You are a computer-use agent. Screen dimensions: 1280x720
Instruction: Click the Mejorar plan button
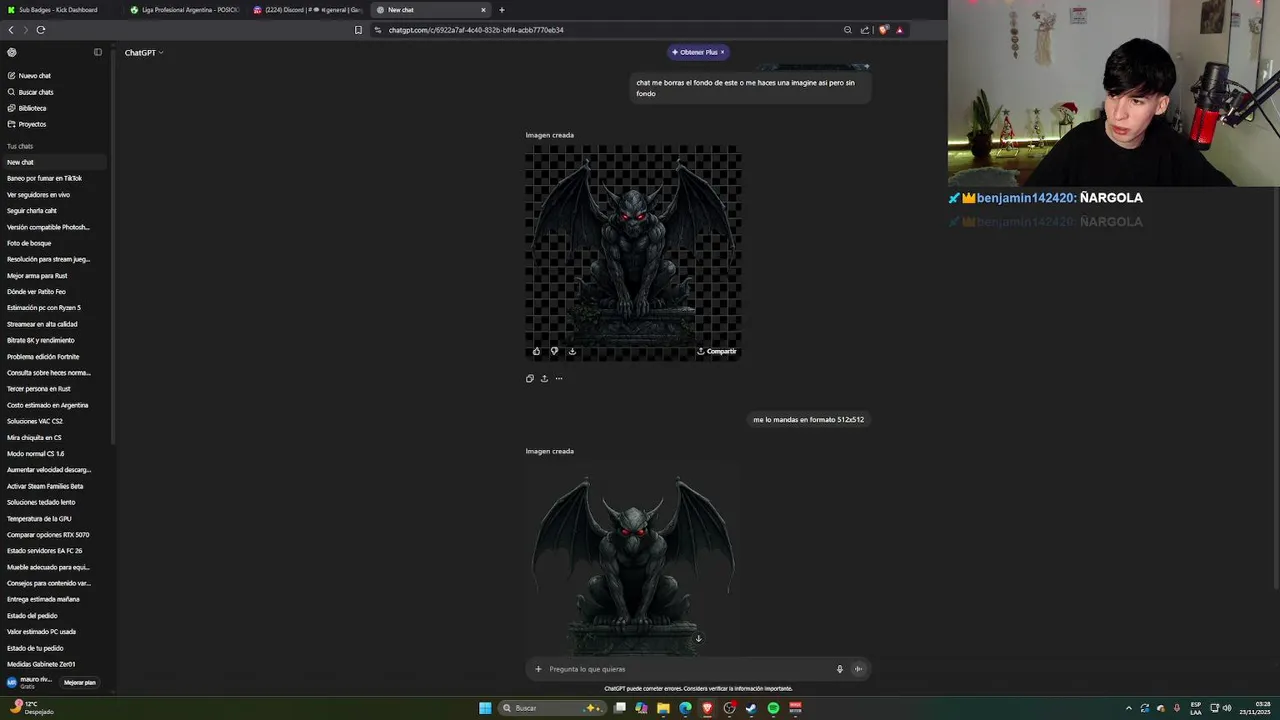pyautogui.click(x=80, y=683)
